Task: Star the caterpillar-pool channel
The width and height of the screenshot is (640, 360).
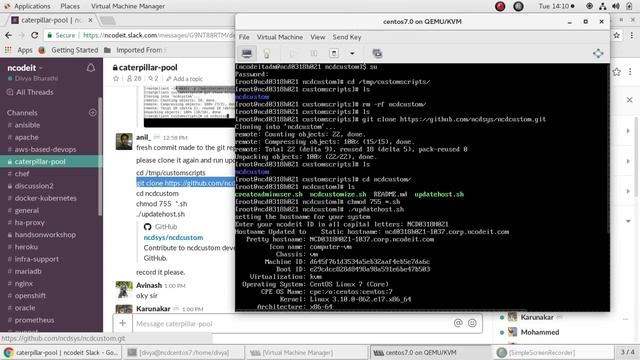Action: point(116,78)
